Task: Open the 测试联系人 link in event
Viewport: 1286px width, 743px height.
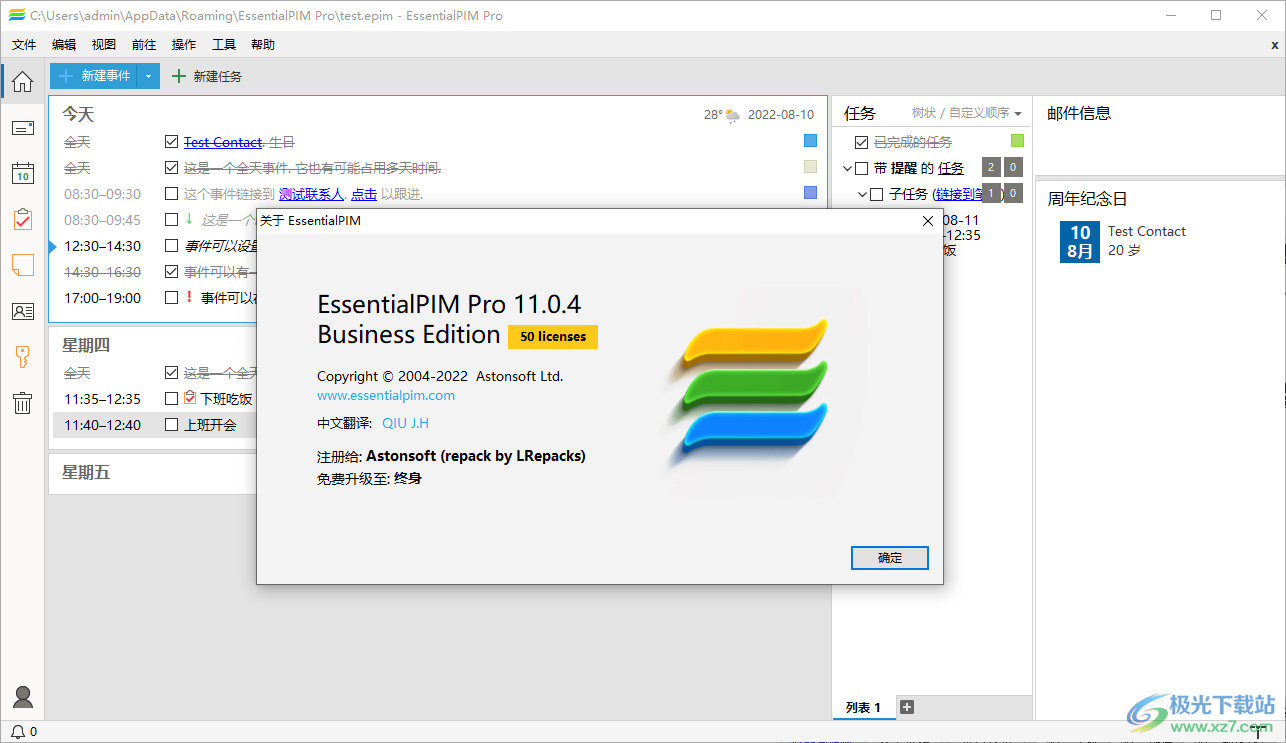Action: pos(311,194)
